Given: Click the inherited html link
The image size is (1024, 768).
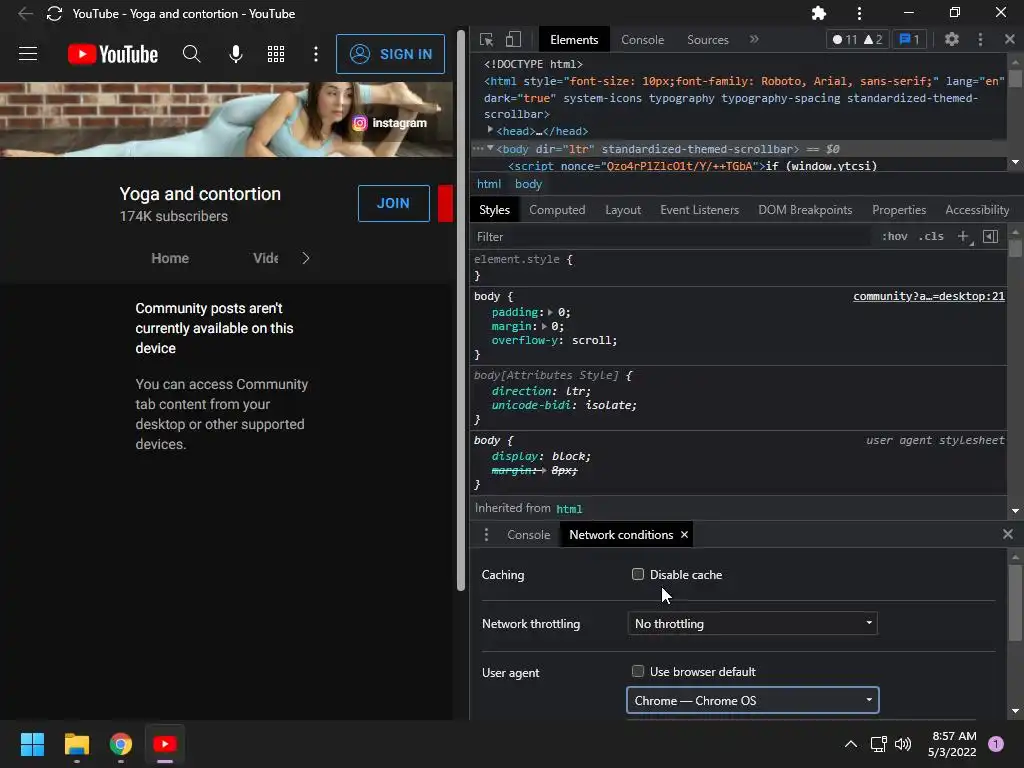Looking at the screenshot, I should point(569,509).
